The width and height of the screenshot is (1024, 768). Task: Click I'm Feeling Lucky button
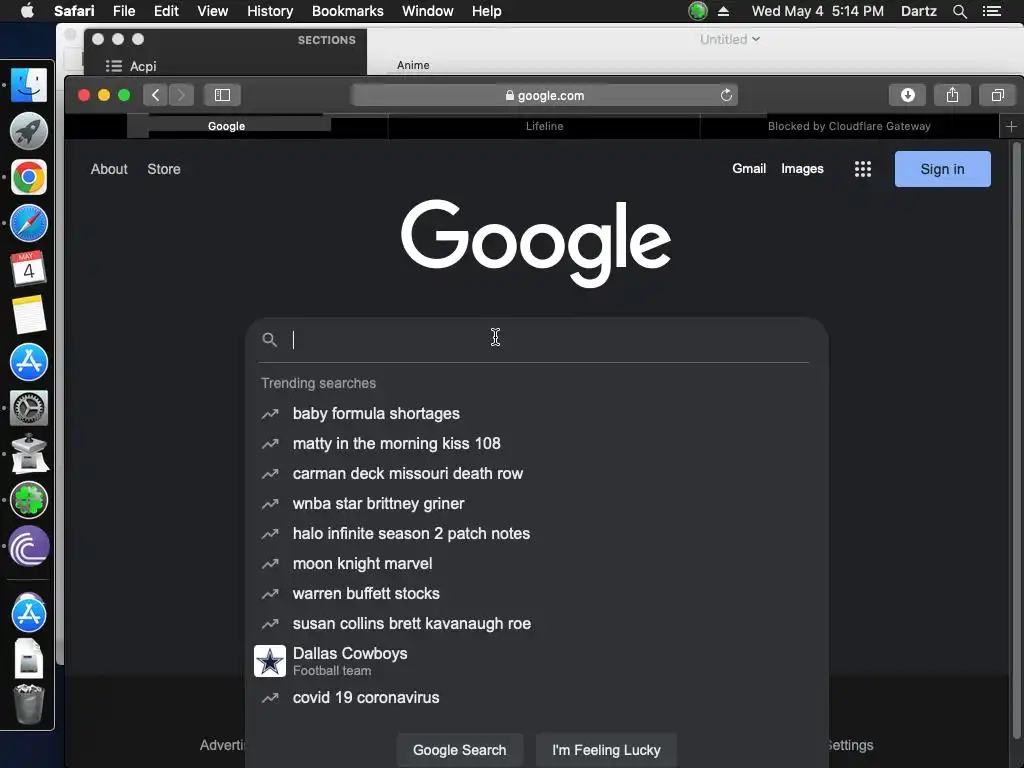(x=606, y=750)
